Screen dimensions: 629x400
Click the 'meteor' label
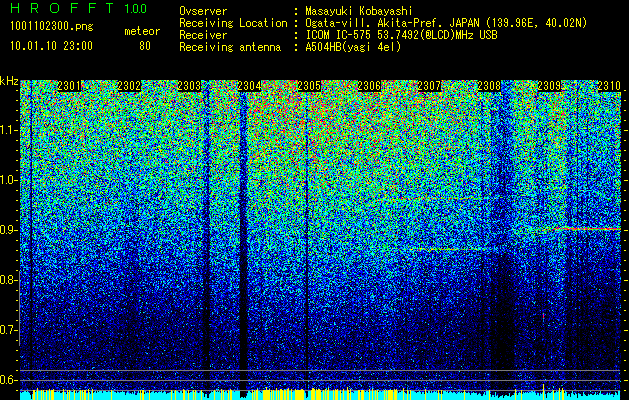(x=142, y=31)
